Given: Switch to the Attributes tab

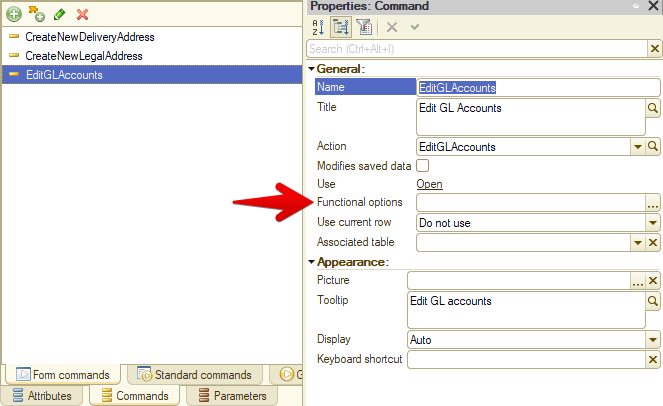Looking at the screenshot, I should pos(42,396).
